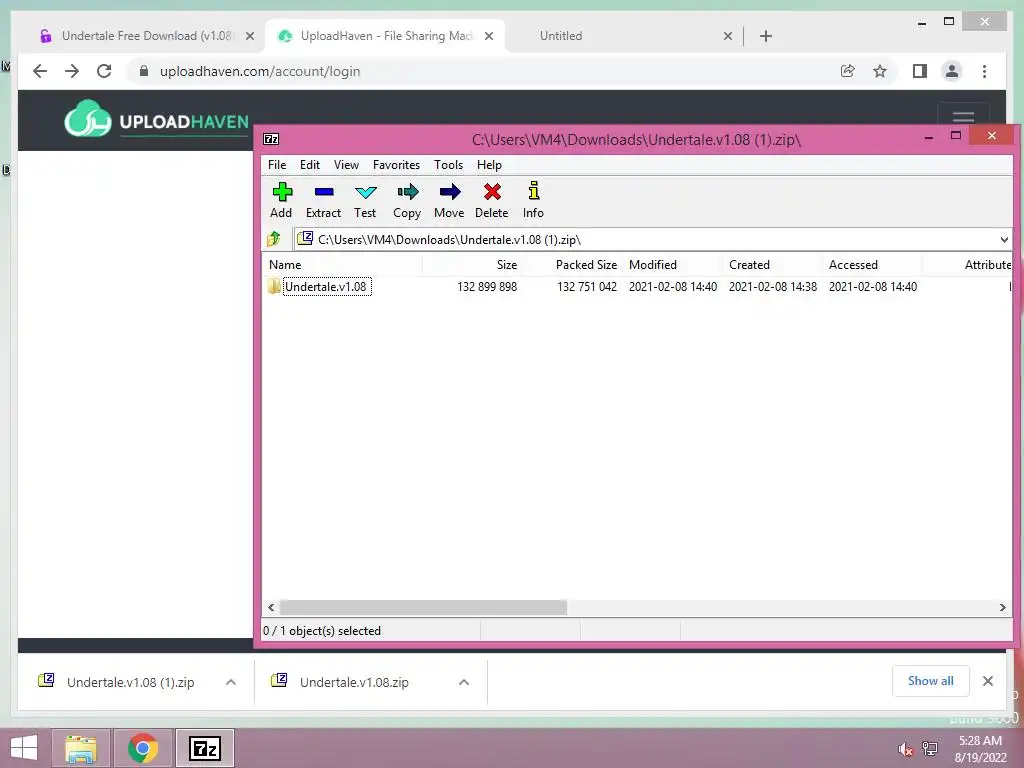The height and width of the screenshot is (768, 1024).
Task: Launch File Explorer from the taskbar
Action: pyautogui.click(x=81, y=748)
